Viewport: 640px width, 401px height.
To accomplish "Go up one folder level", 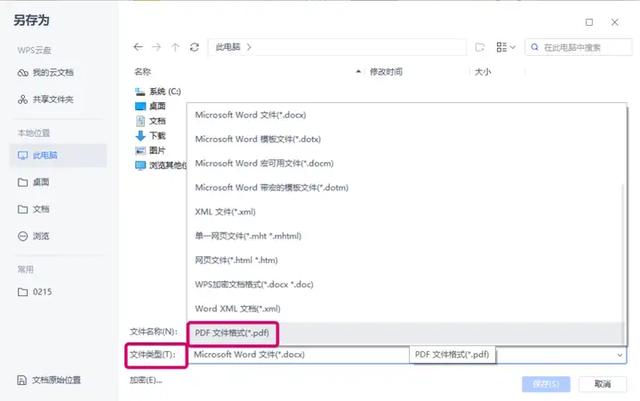I will click(x=175, y=47).
